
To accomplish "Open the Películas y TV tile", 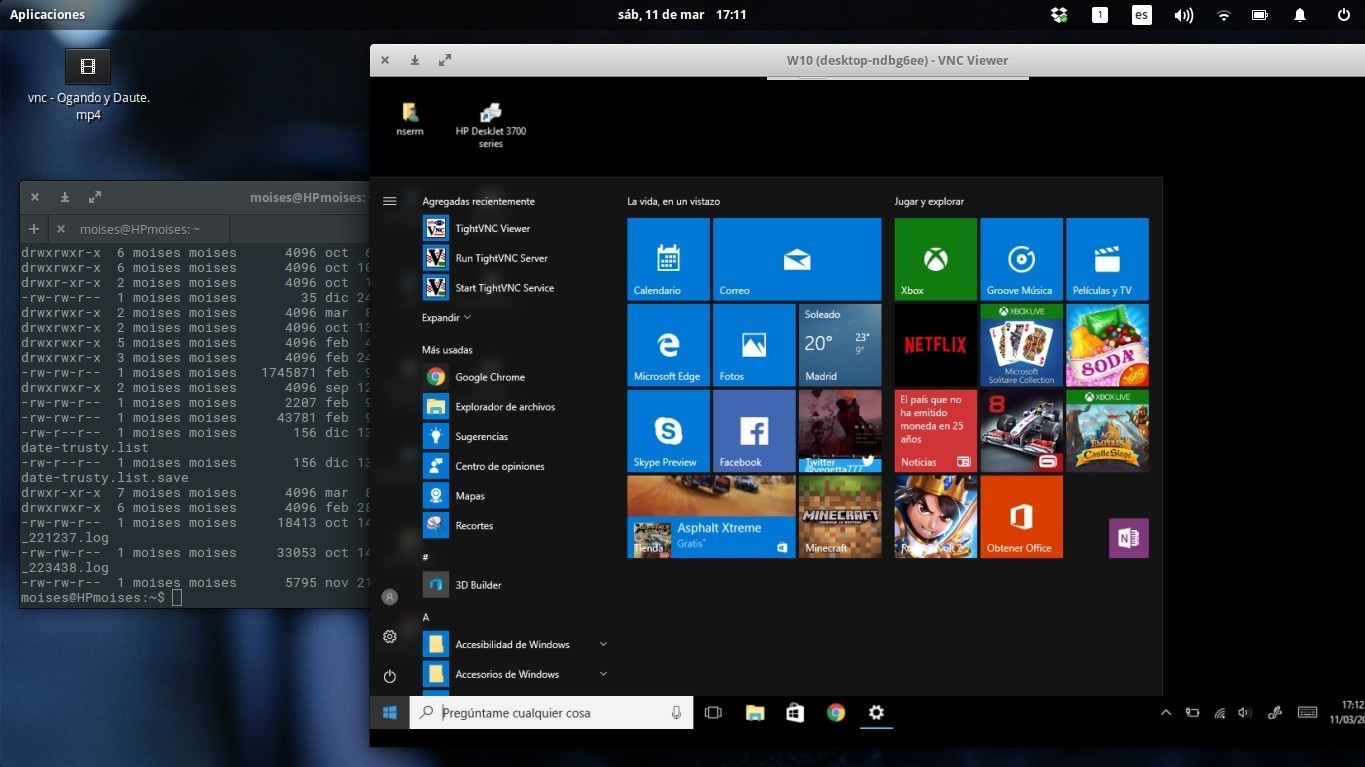I will (1107, 259).
